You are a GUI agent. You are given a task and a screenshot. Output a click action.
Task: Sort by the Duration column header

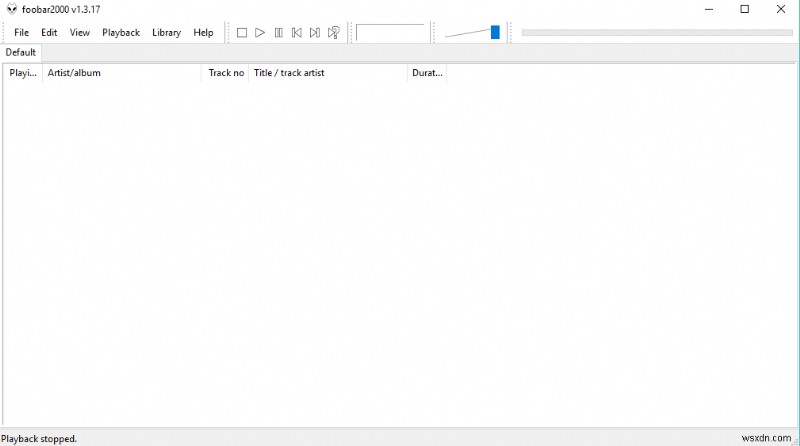click(x=427, y=73)
